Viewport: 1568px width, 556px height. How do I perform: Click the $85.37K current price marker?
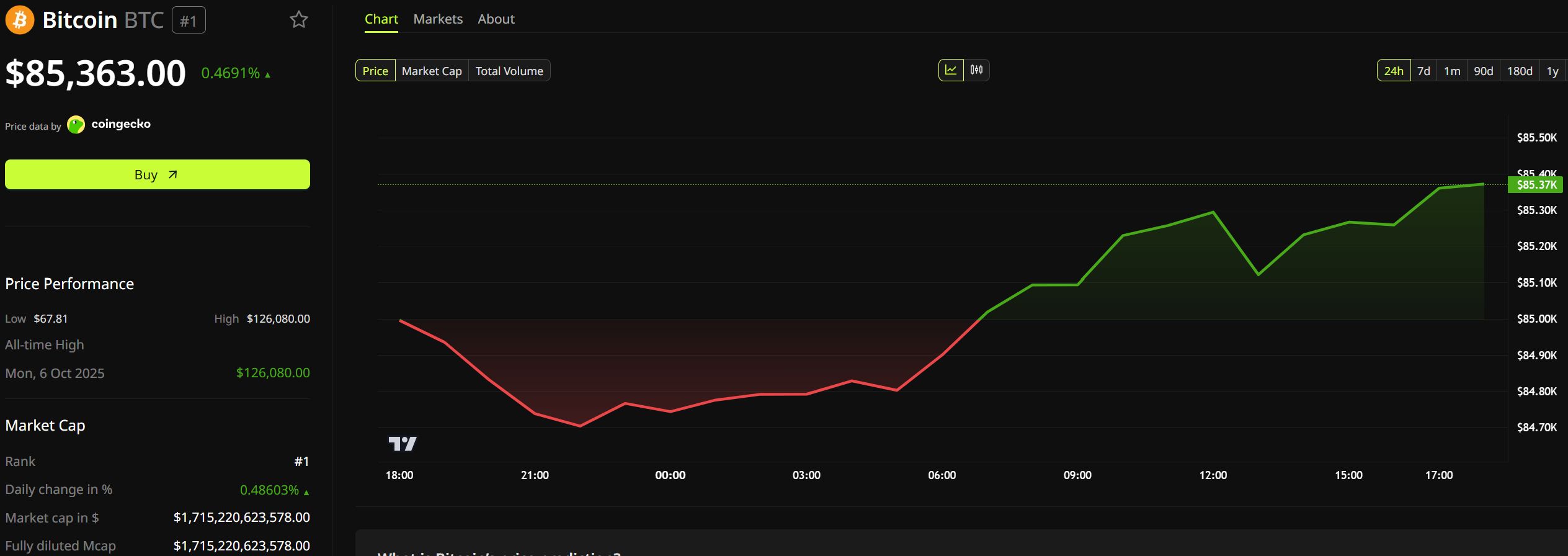[x=1536, y=185]
